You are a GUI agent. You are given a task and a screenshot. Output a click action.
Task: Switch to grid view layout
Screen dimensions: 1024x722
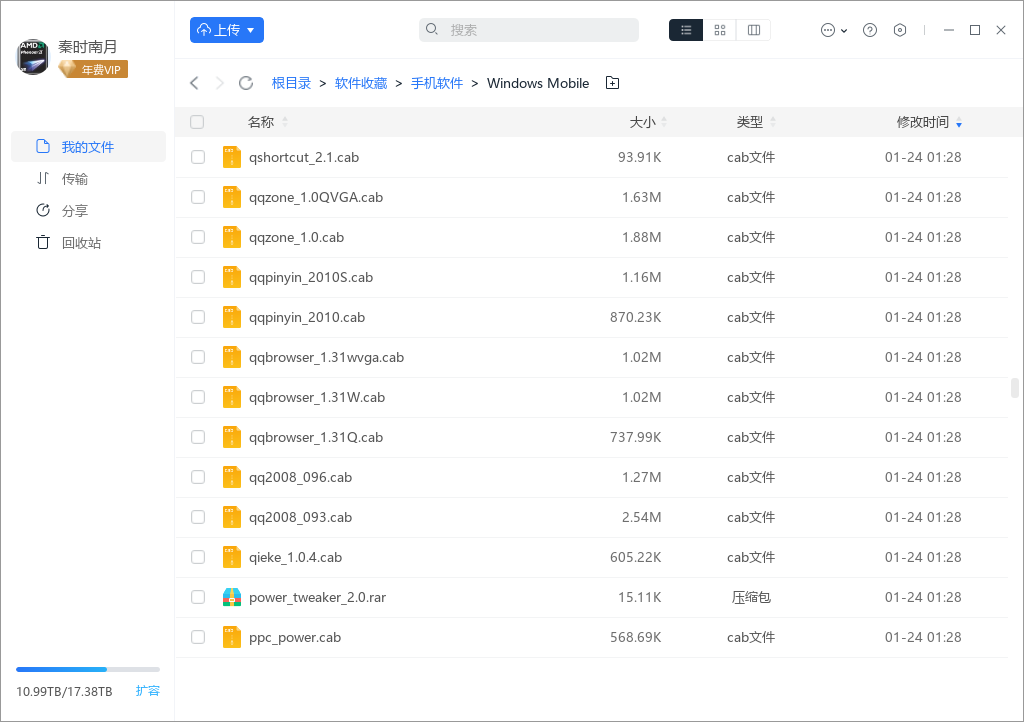720,30
